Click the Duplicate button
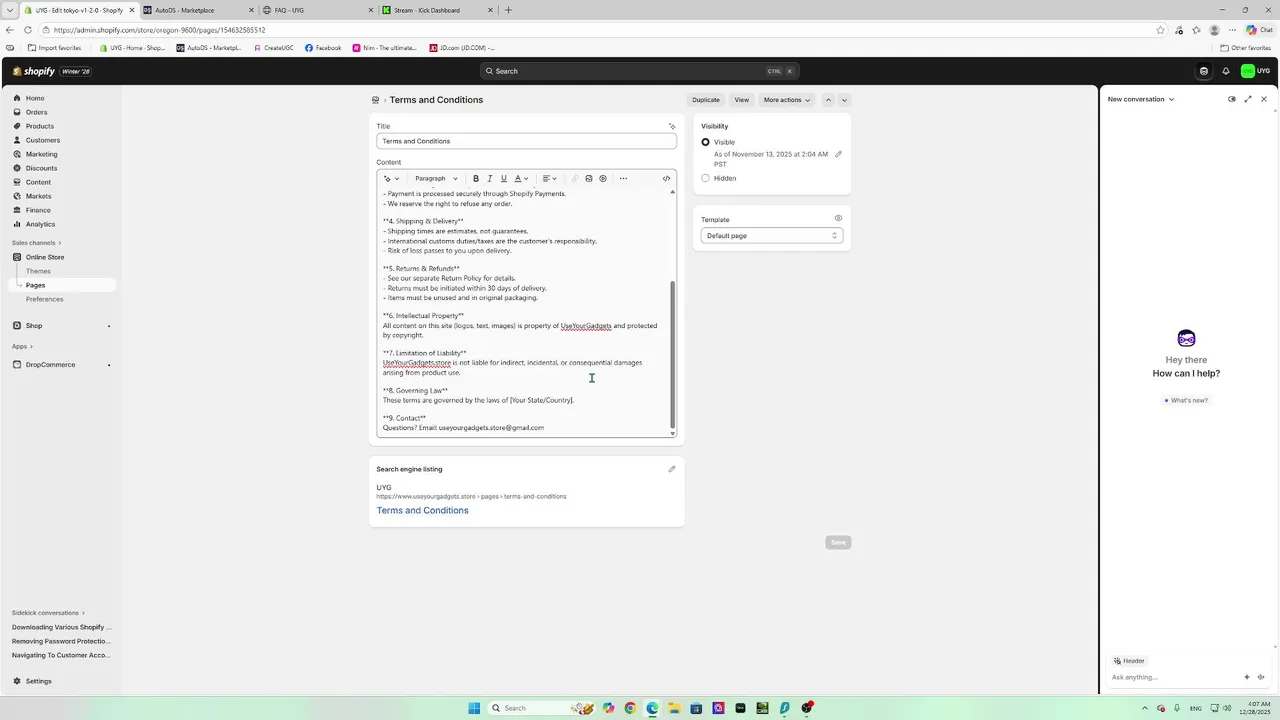Image resolution: width=1280 pixels, height=720 pixels. [x=706, y=100]
